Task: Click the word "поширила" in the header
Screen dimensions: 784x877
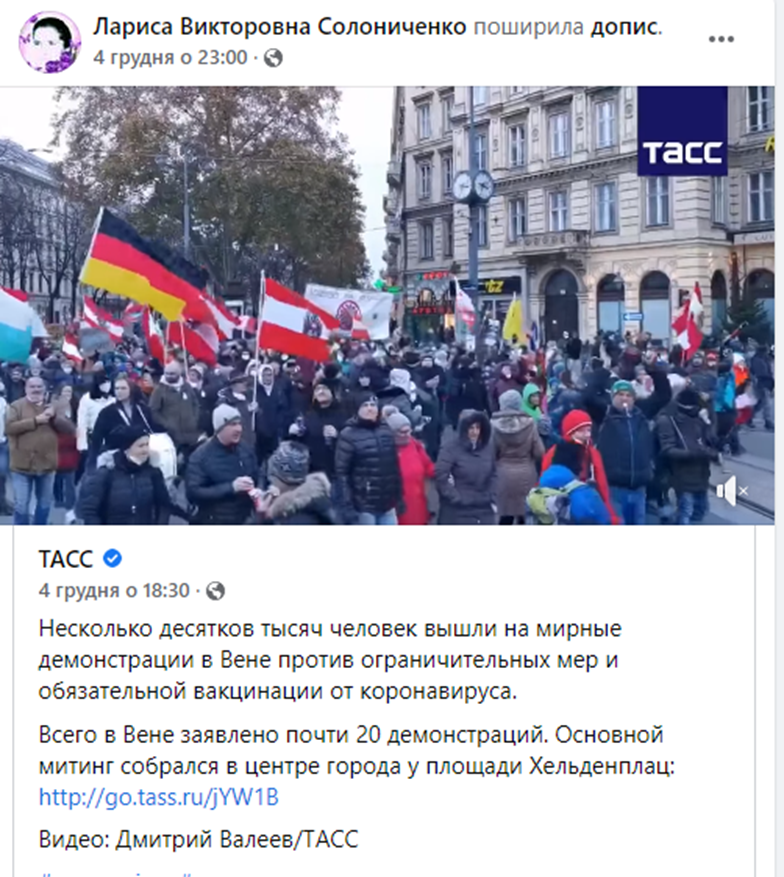Action: (528, 27)
